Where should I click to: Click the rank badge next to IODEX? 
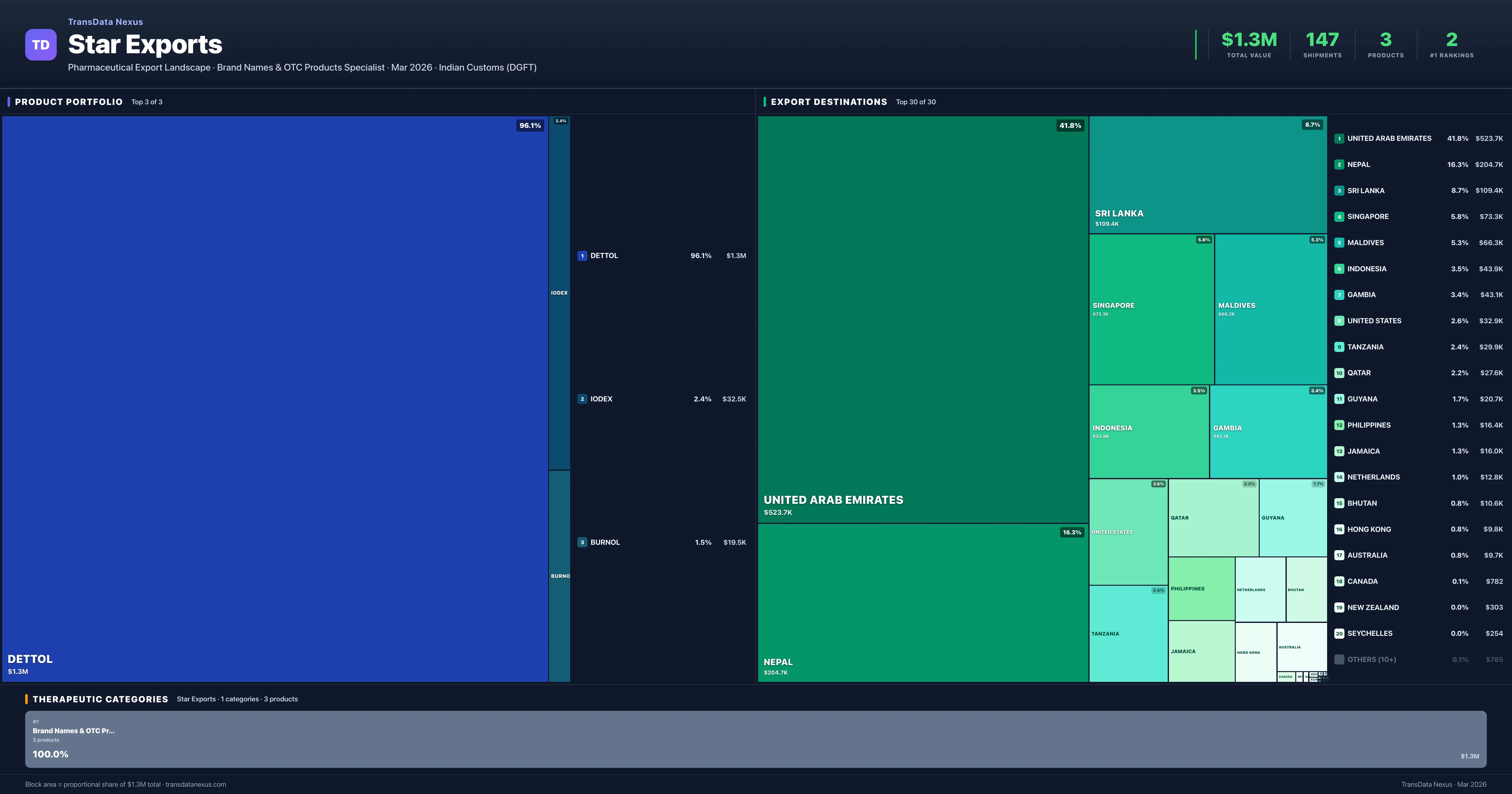point(582,398)
